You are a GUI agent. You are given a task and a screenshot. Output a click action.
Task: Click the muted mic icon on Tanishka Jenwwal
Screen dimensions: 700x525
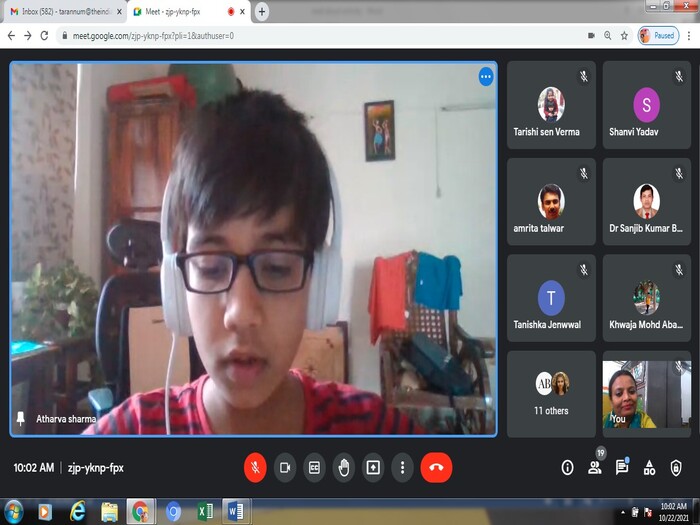pos(583,270)
